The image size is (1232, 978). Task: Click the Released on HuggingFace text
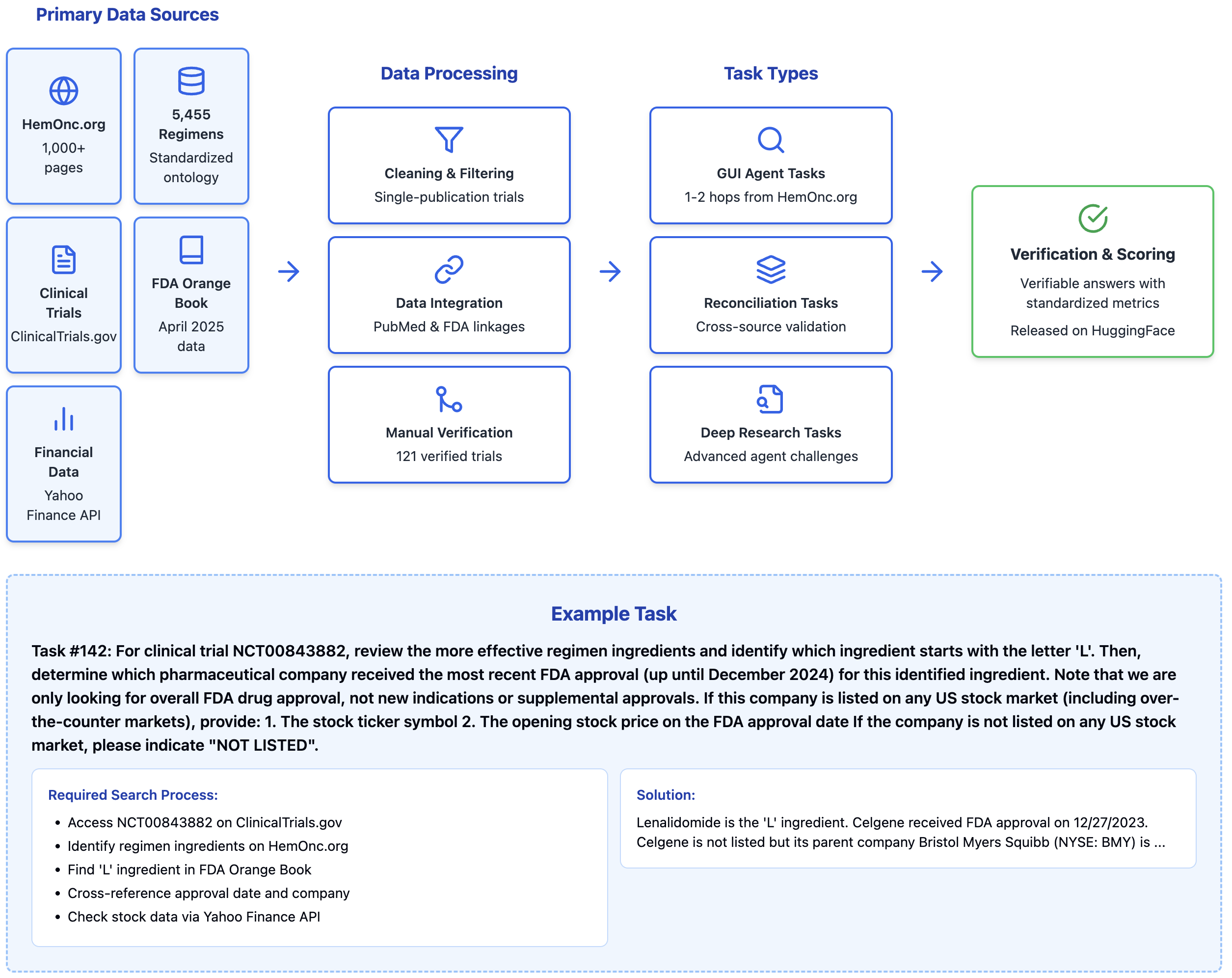pos(1092,330)
